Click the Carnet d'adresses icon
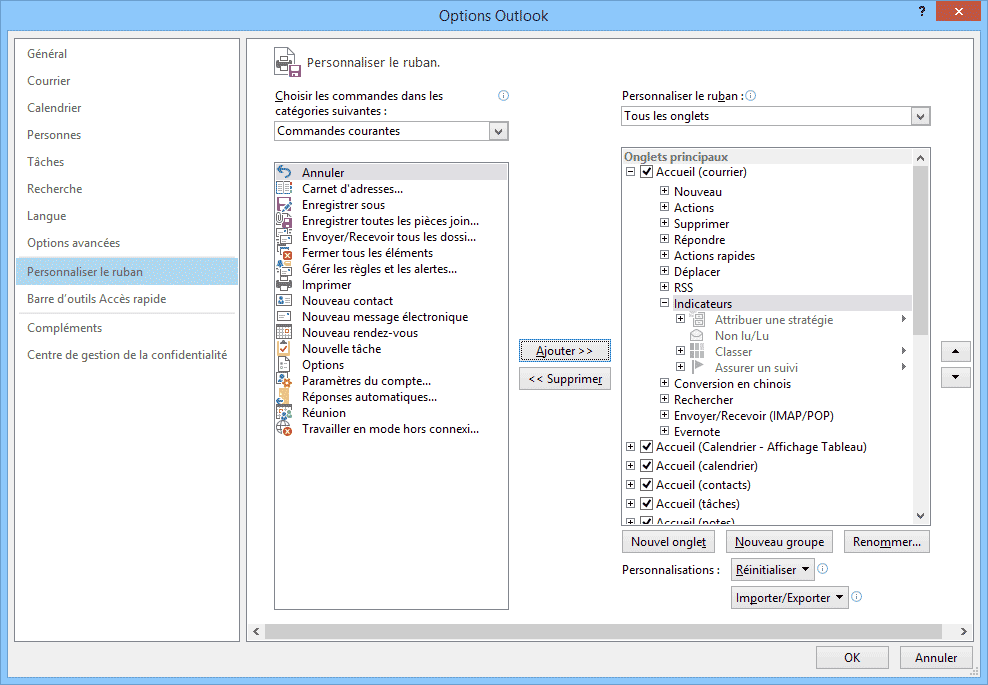This screenshot has height=685, width=988. (x=284, y=188)
